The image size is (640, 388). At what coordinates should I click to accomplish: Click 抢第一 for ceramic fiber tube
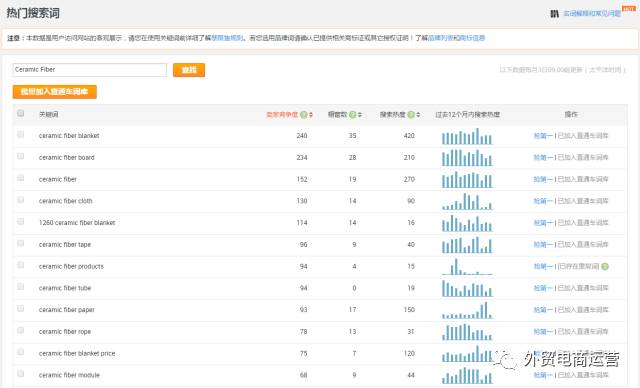tap(543, 288)
